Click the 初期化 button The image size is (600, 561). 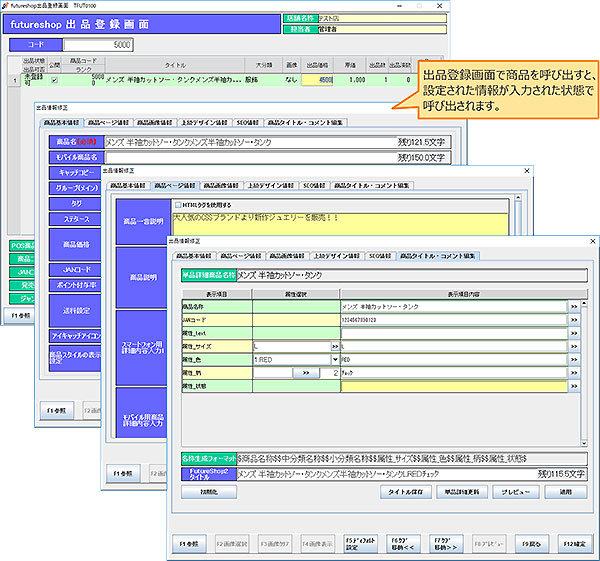click(210, 492)
